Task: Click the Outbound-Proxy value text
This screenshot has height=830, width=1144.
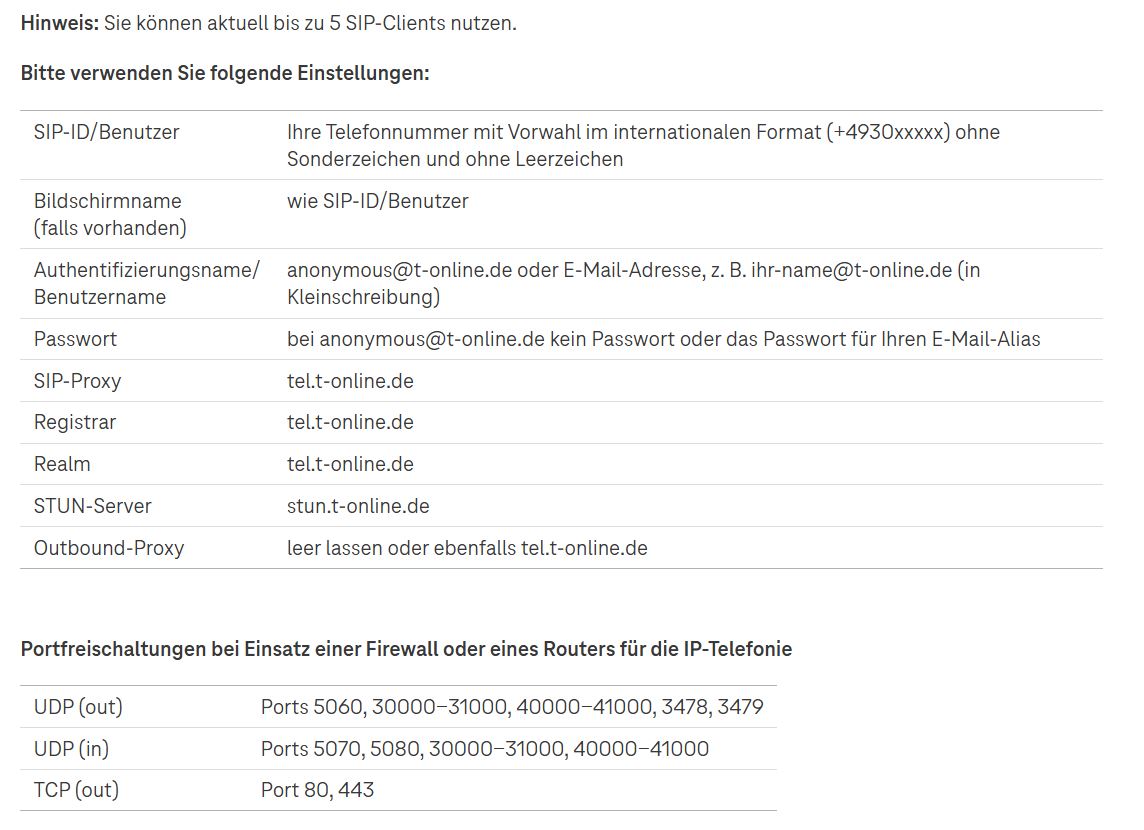Action: [467, 548]
